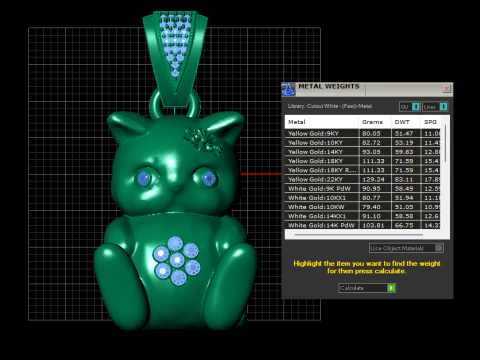Select the White Gold:9K PdW row
This screenshot has width=480, height=360.
[x=363, y=188]
